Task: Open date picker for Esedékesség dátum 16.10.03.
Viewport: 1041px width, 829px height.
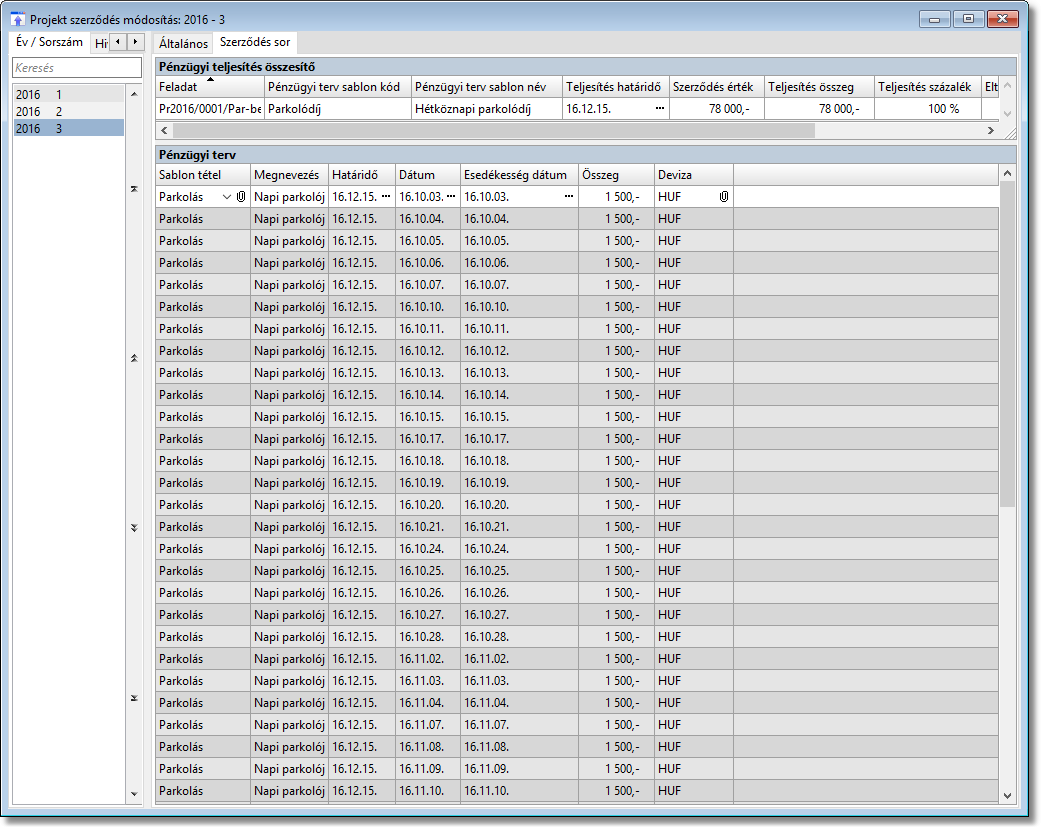Action: coord(569,196)
